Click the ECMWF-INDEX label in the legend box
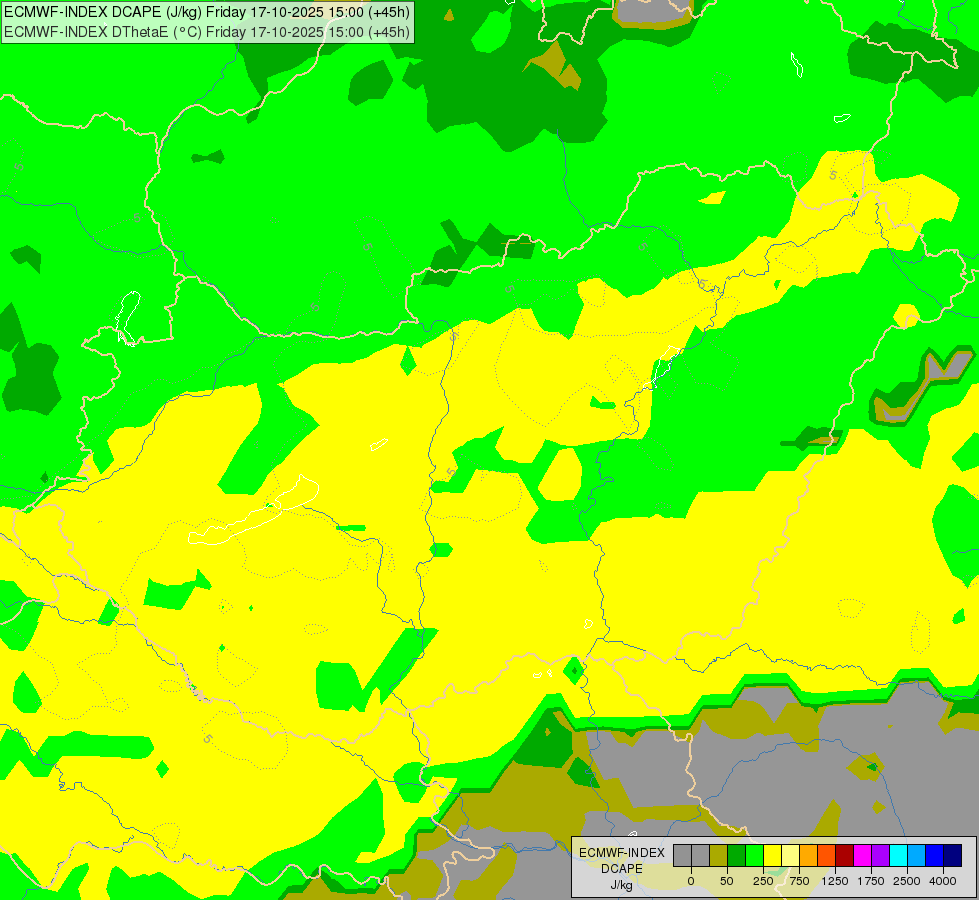 coord(622,853)
